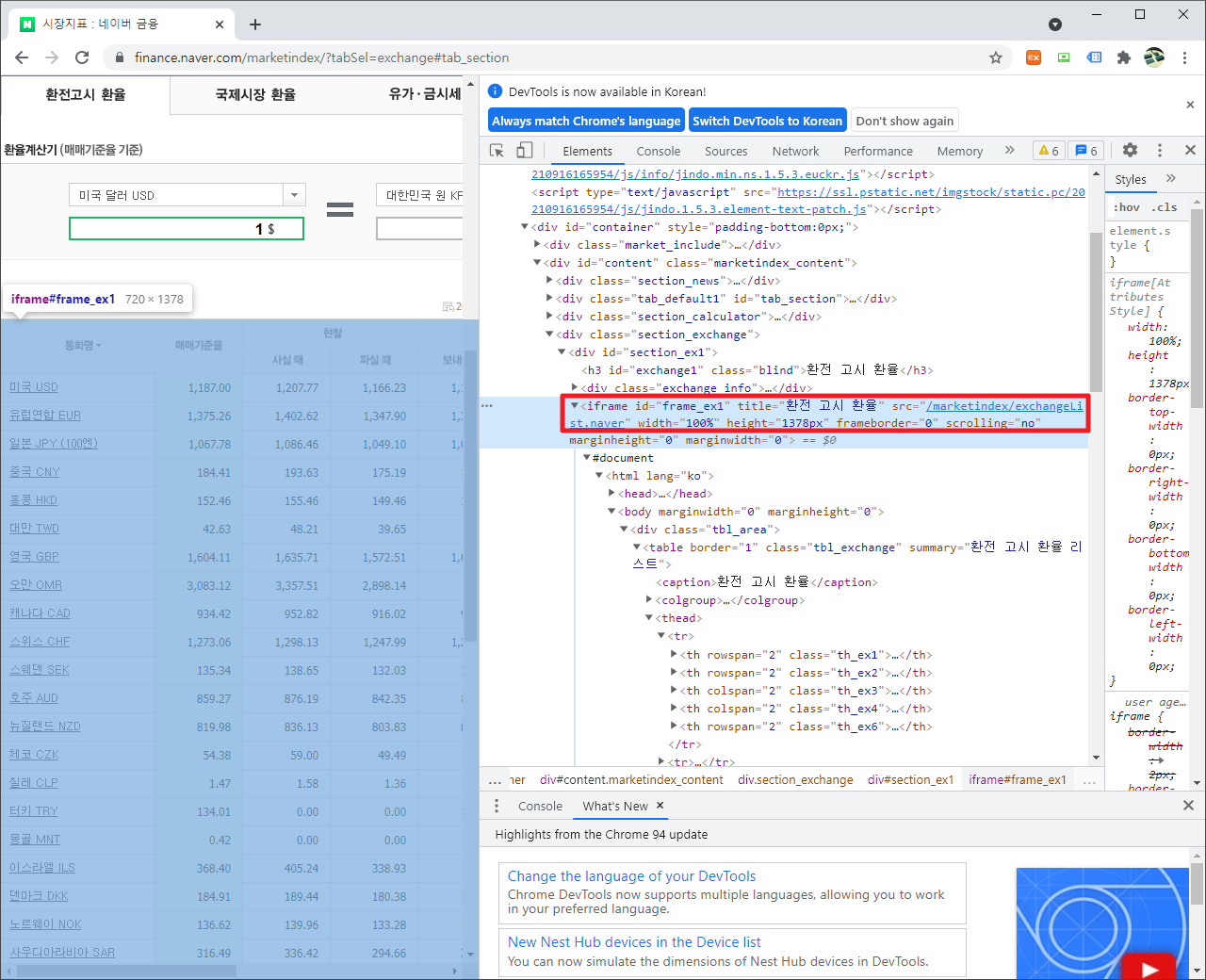The height and width of the screenshot is (980, 1206).
Task: Expand the div section_calculator node
Action: tap(549, 317)
